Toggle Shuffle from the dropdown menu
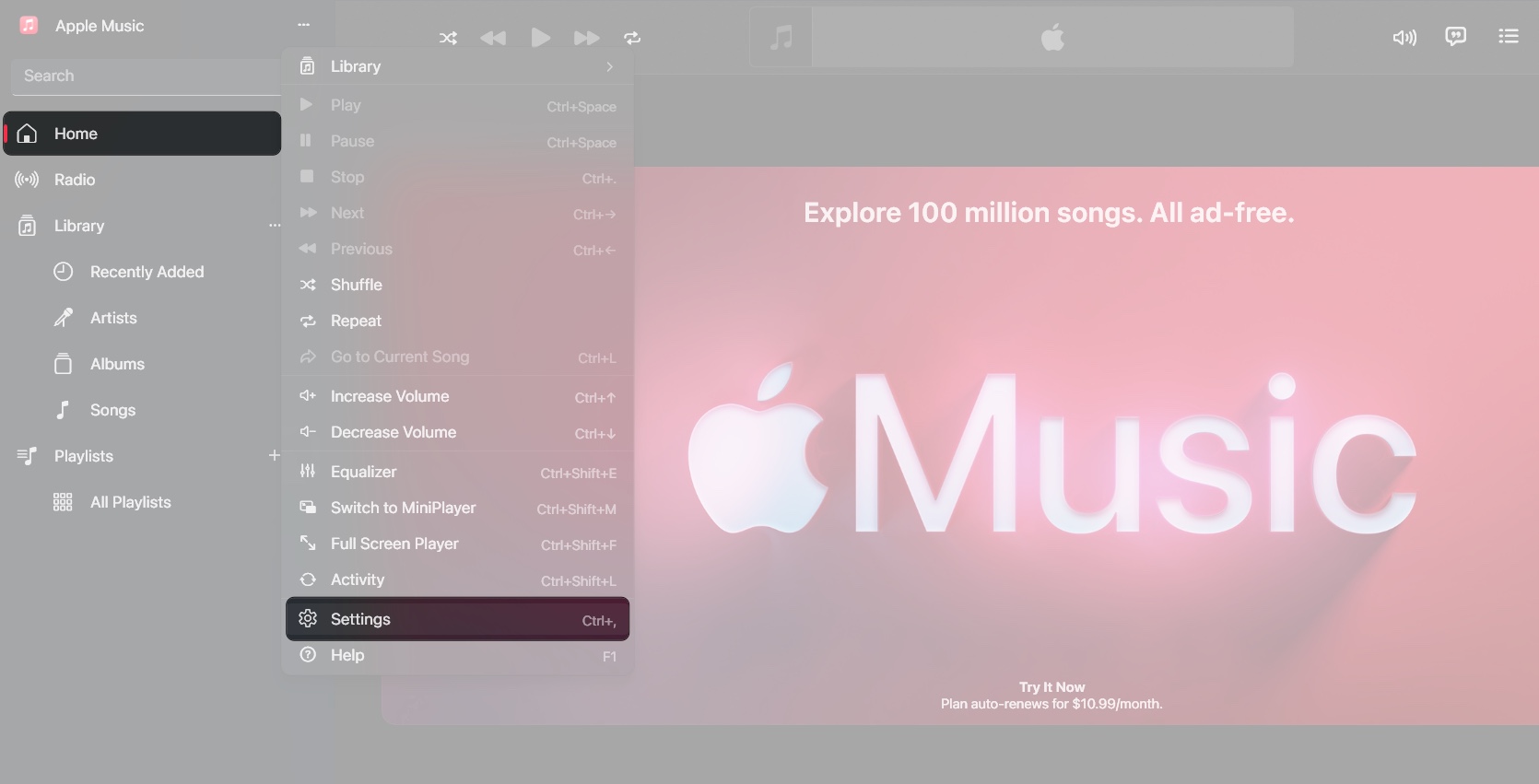The height and width of the screenshot is (784, 1539). [357, 285]
